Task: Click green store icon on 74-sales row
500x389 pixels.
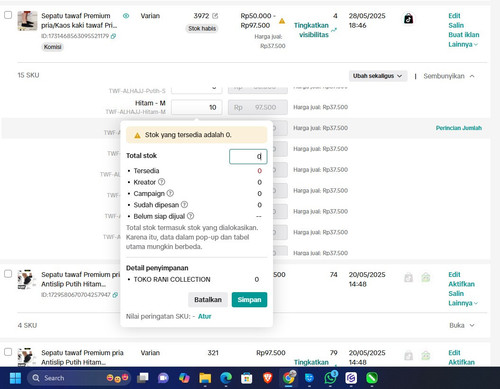Action: [x=426, y=277]
